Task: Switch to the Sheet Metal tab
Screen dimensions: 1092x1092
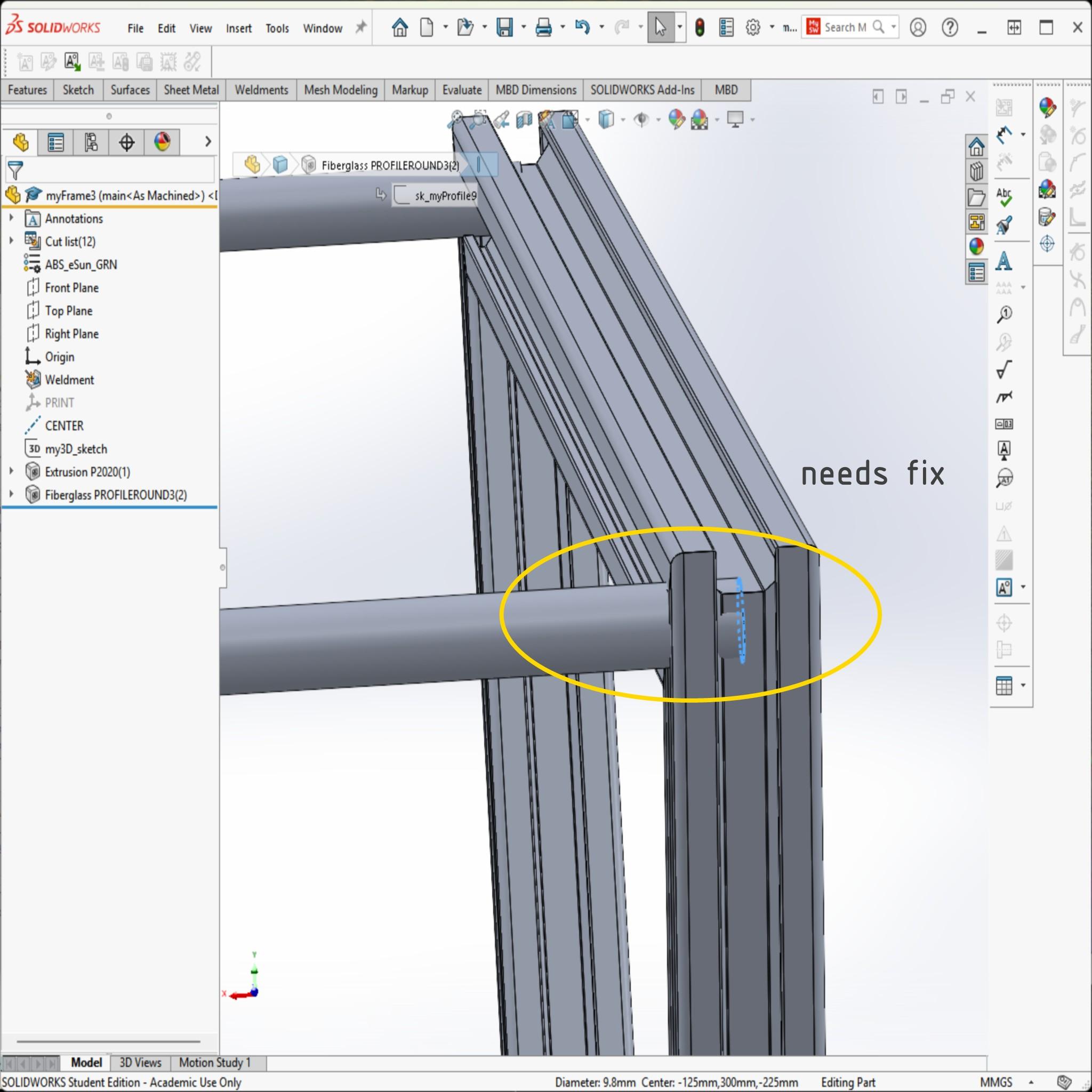Action: (191, 90)
